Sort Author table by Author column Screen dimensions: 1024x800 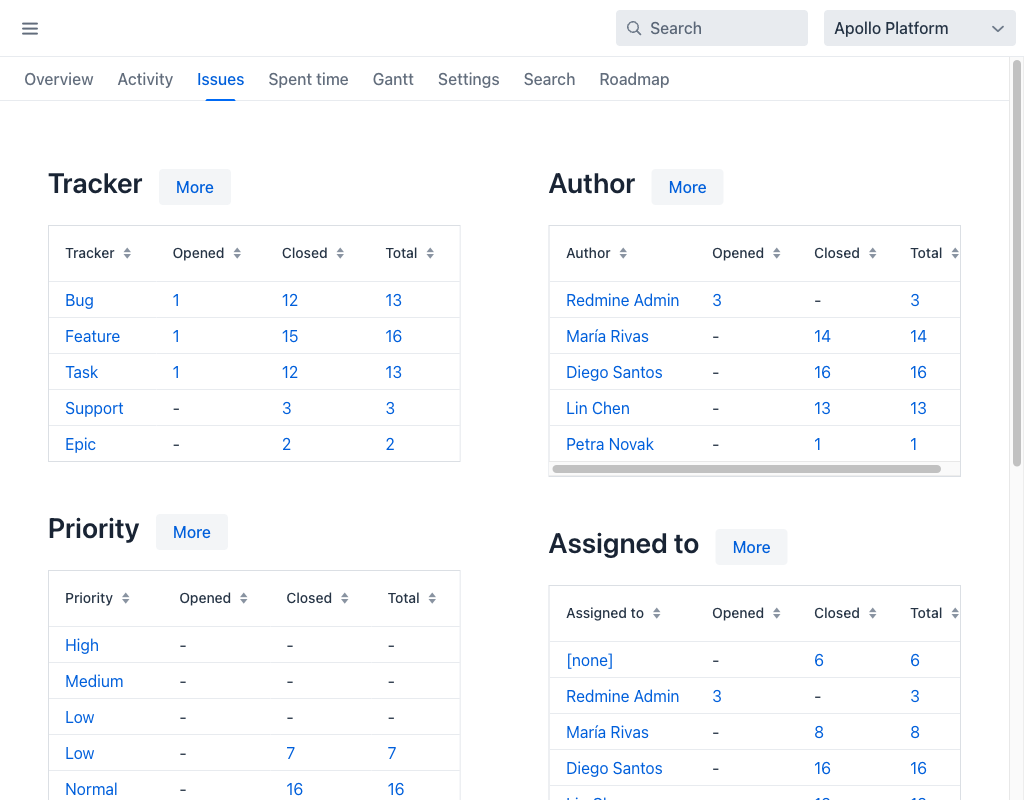tap(596, 253)
